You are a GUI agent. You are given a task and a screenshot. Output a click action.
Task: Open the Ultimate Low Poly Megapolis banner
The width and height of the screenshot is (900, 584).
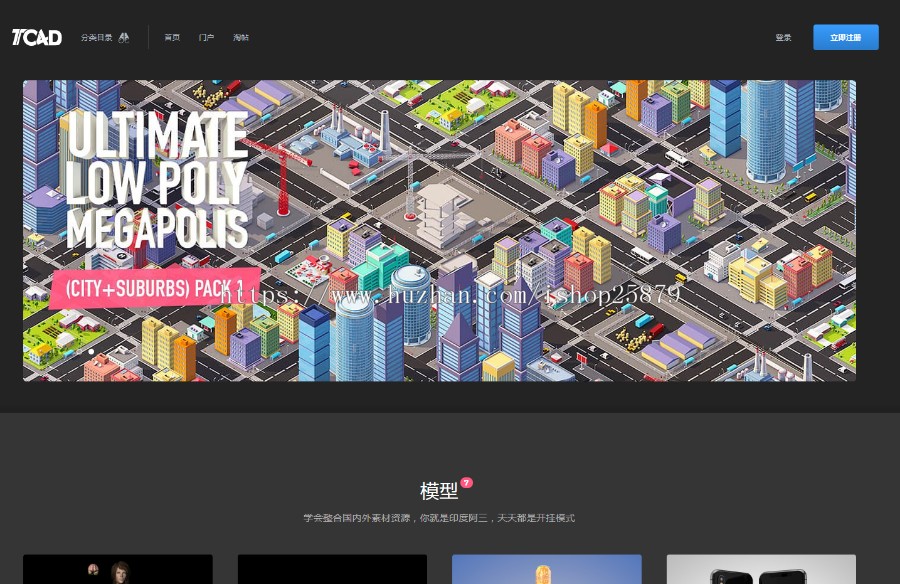tap(439, 230)
